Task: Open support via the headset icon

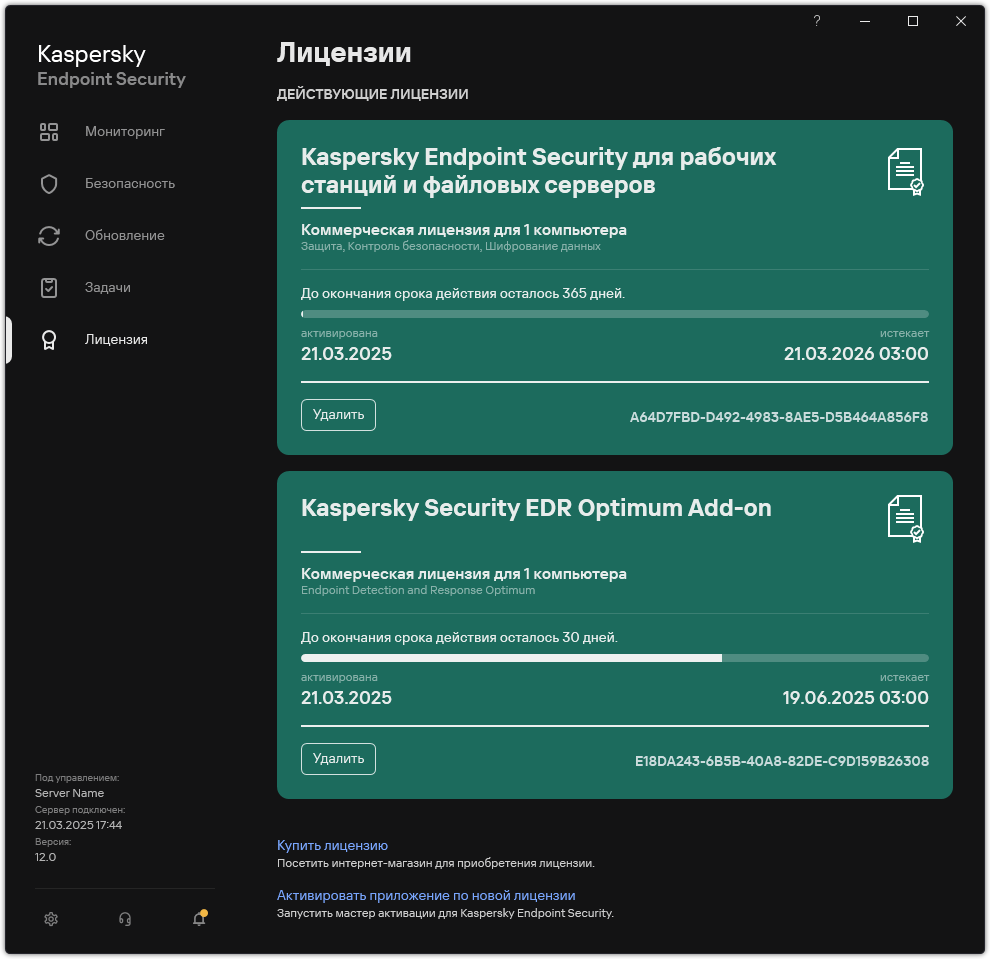Action: point(125,919)
